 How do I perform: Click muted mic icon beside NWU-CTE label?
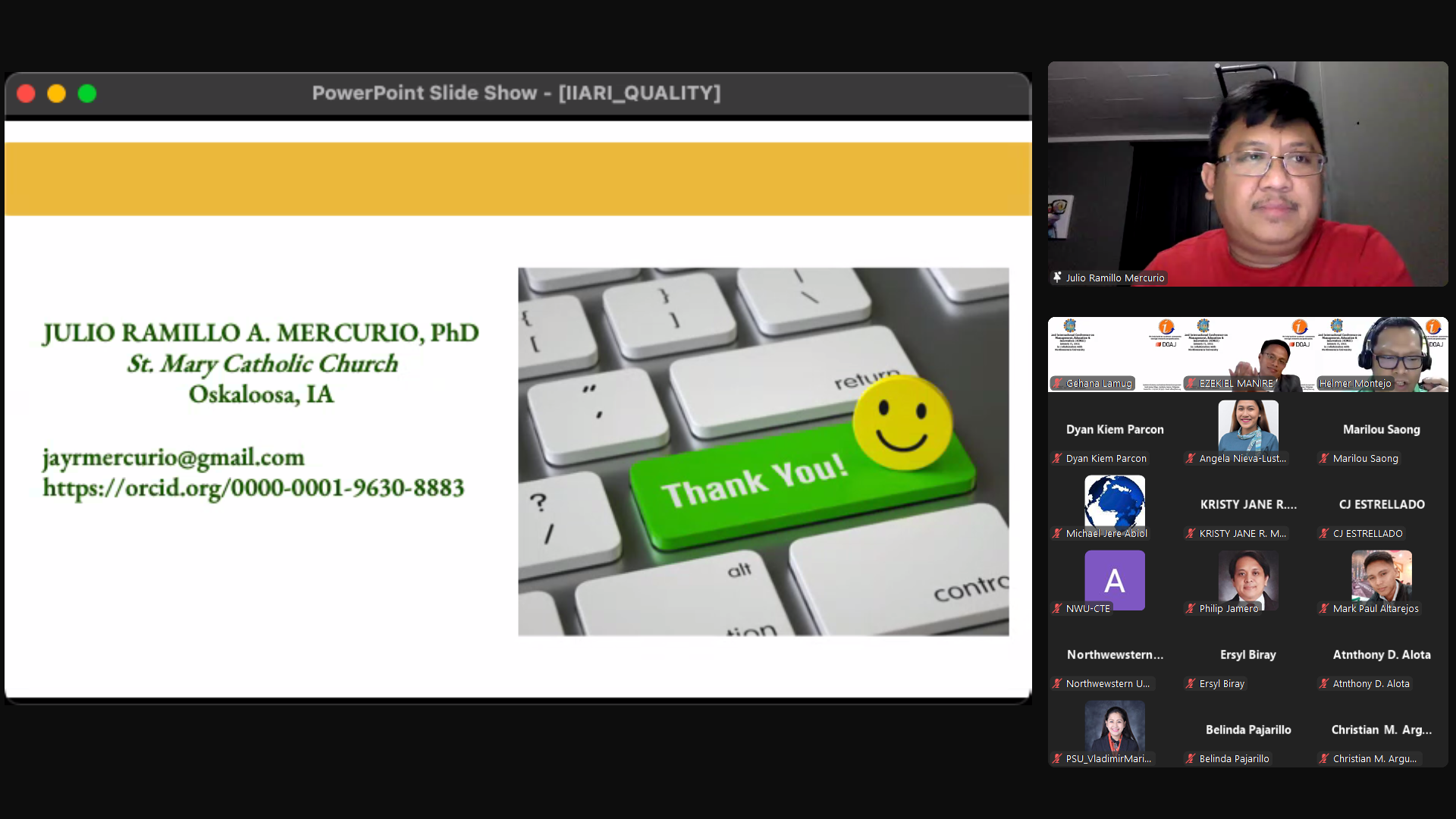pos(1057,608)
